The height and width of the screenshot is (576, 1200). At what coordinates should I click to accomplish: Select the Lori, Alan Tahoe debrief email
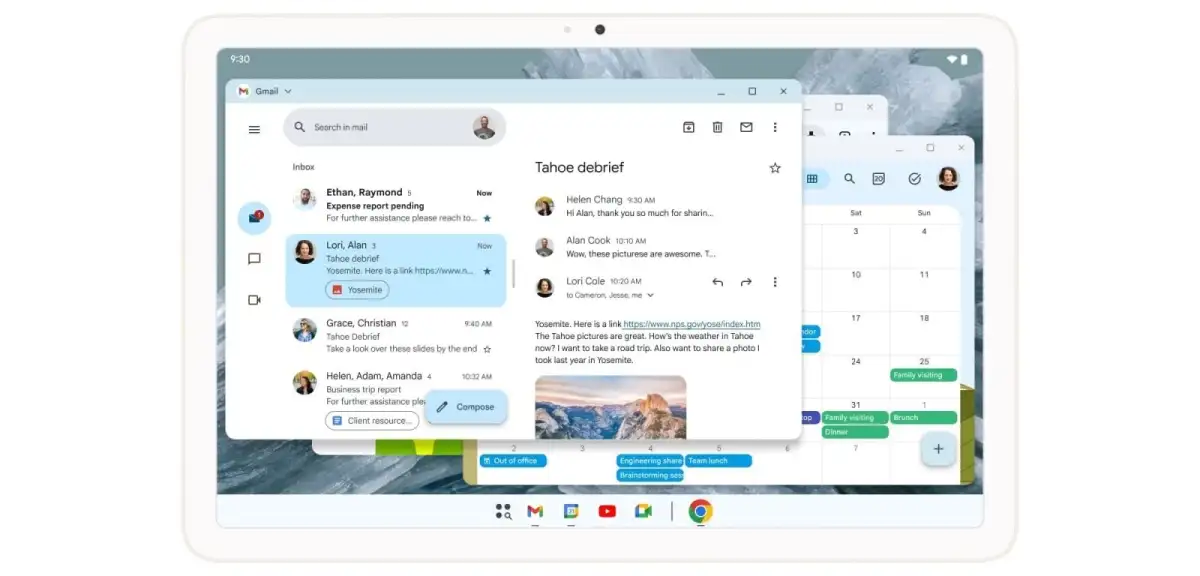coord(395,270)
